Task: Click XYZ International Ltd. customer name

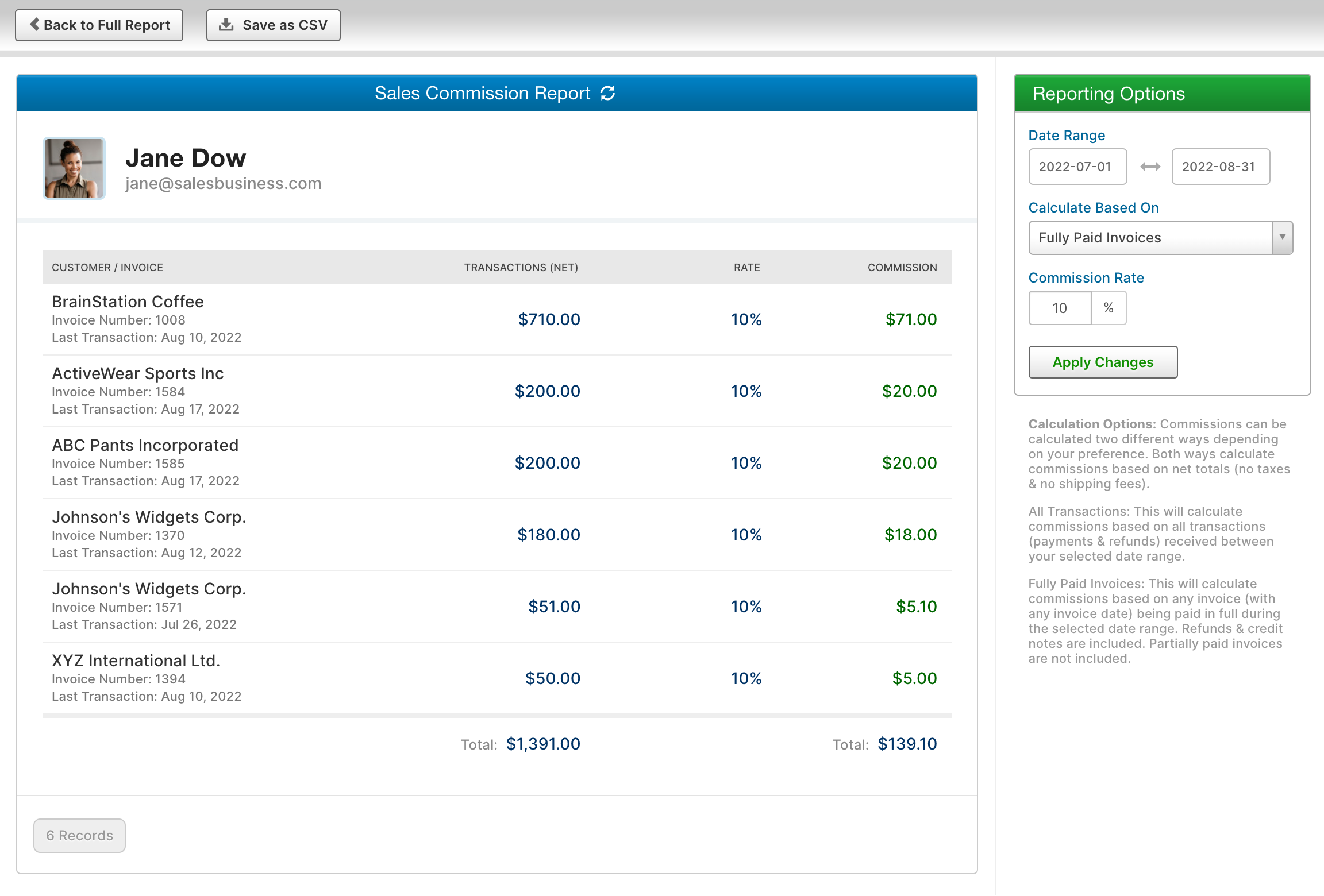Action: tap(136, 661)
